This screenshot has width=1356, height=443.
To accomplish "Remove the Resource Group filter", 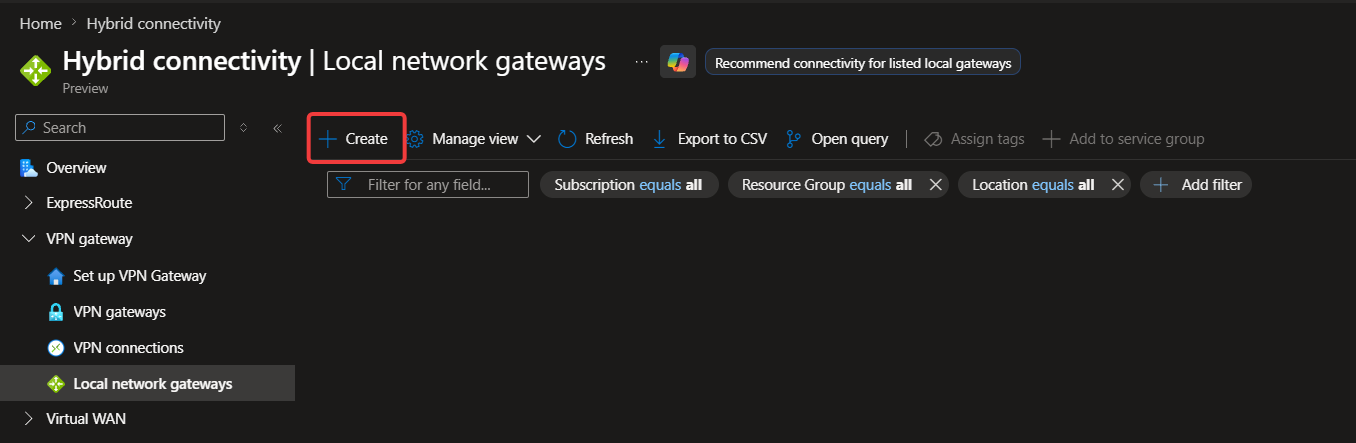I will pyautogui.click(x=935, y=184).
